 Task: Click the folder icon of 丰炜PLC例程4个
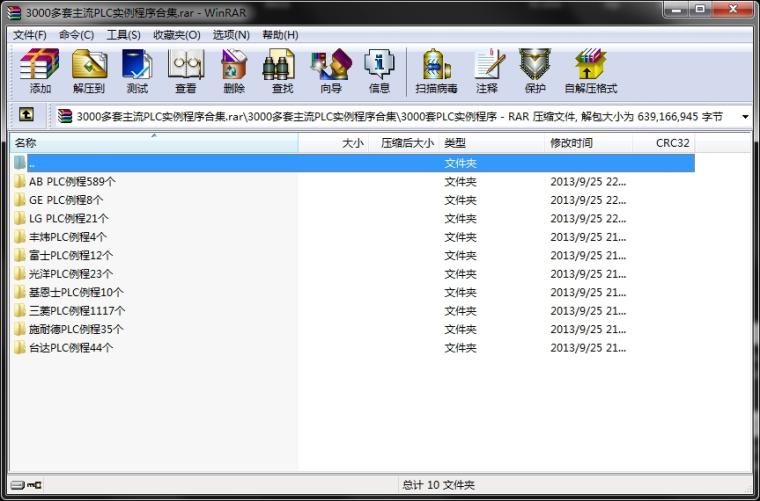20,237
